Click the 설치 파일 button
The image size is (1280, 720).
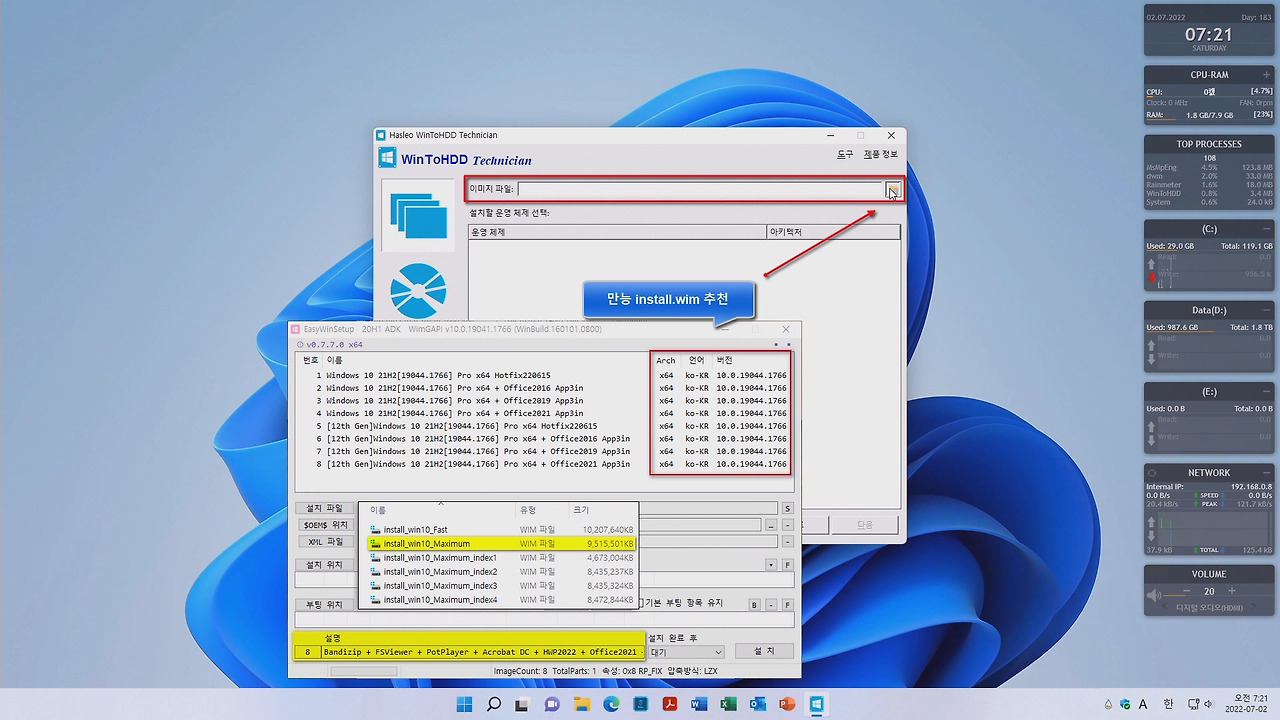pos(324,508)
